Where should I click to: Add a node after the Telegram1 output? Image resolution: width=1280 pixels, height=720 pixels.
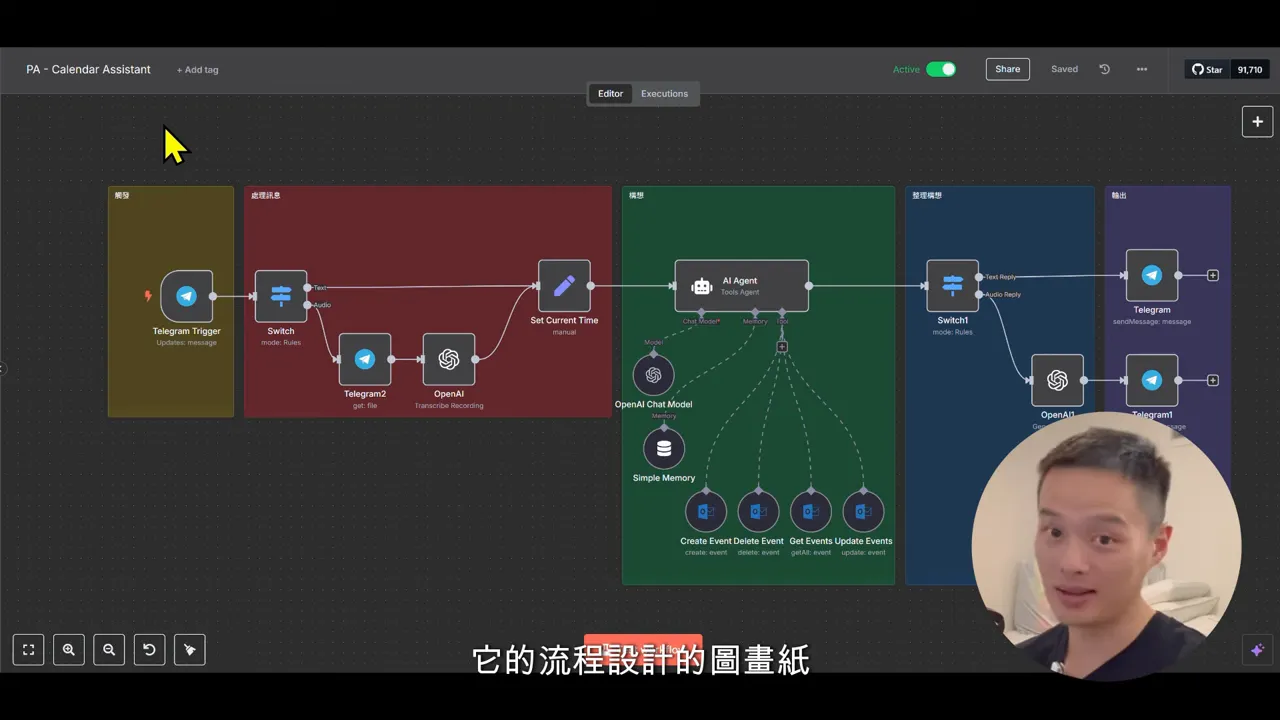1213,380
